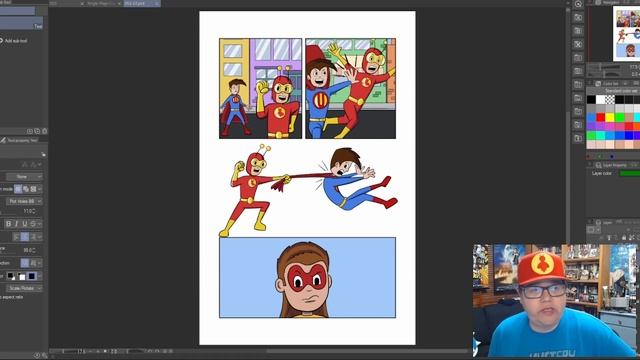The width and height of the screenshot is (640, 360).
Task: Expand the arrow next to direction icons
Action: pos(40,263)
